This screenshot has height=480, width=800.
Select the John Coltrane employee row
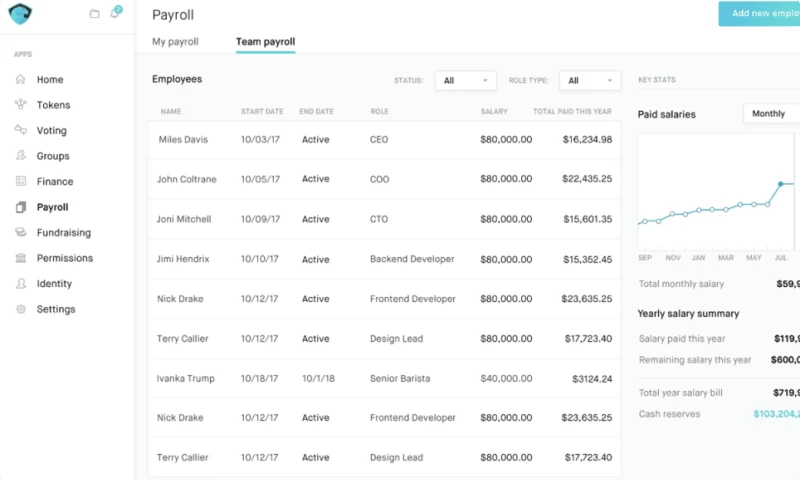384,179
